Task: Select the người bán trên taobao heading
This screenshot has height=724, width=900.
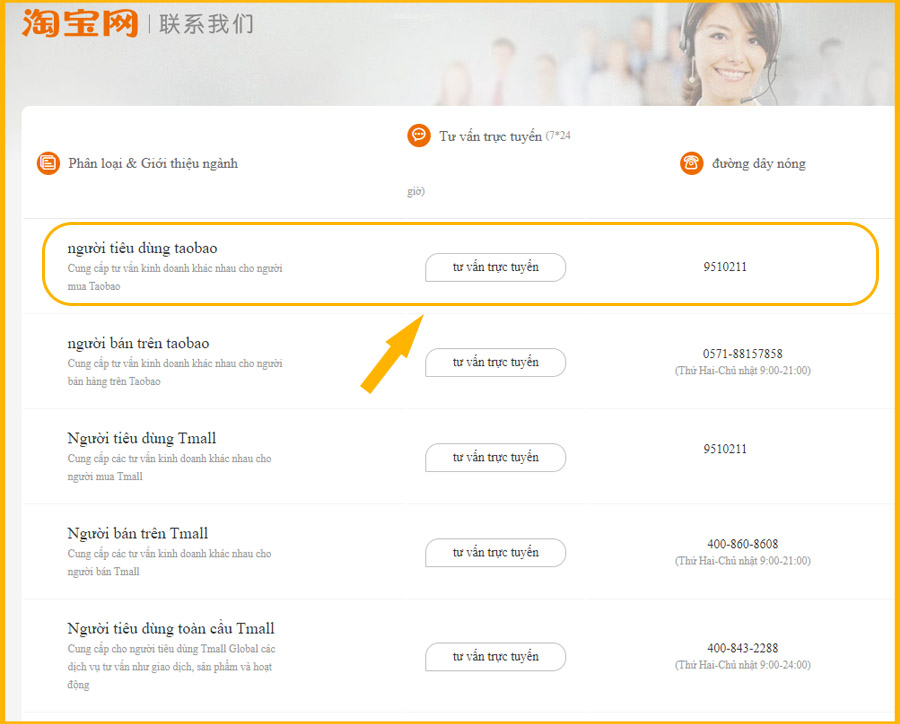Action: [x=138, y=343]
